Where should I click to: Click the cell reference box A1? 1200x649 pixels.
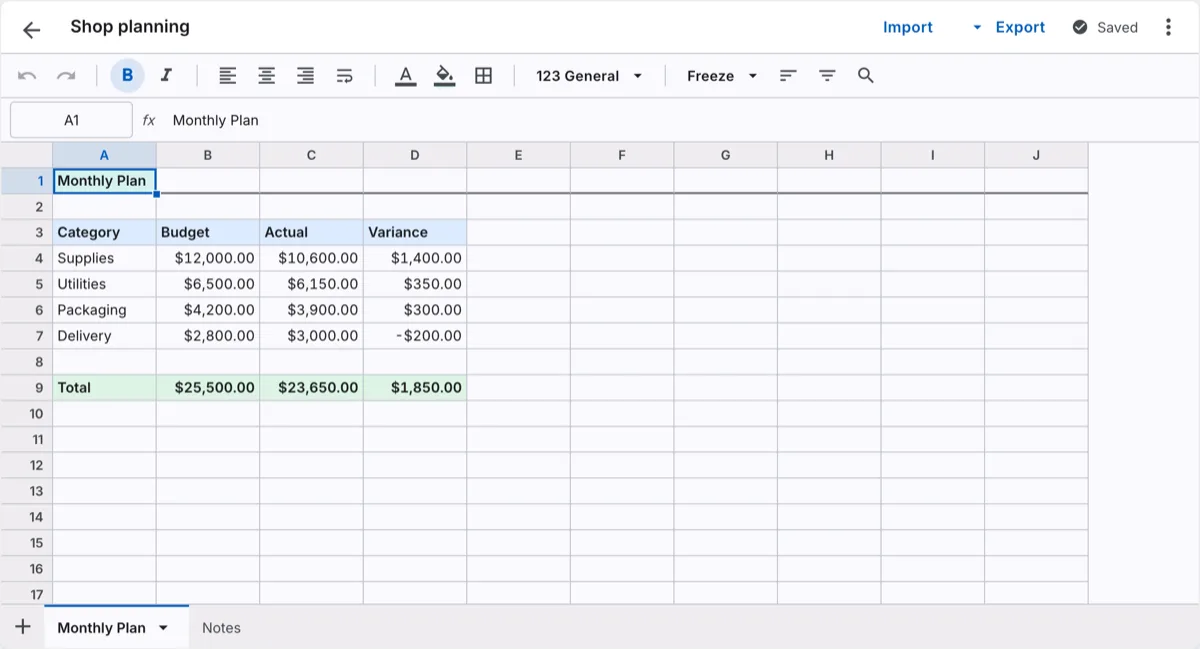pyautogui.click(x=71, y=120)
